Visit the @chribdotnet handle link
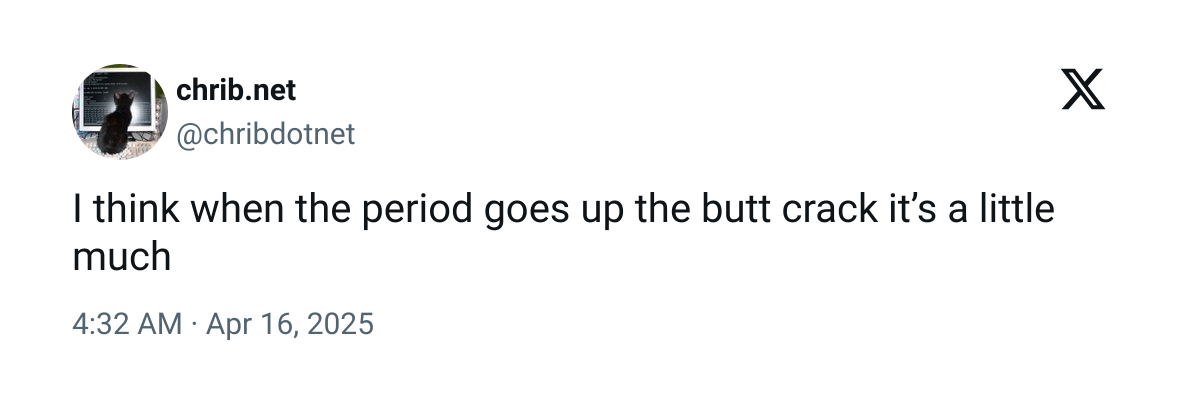1180x408 pixels. (265, 134)
